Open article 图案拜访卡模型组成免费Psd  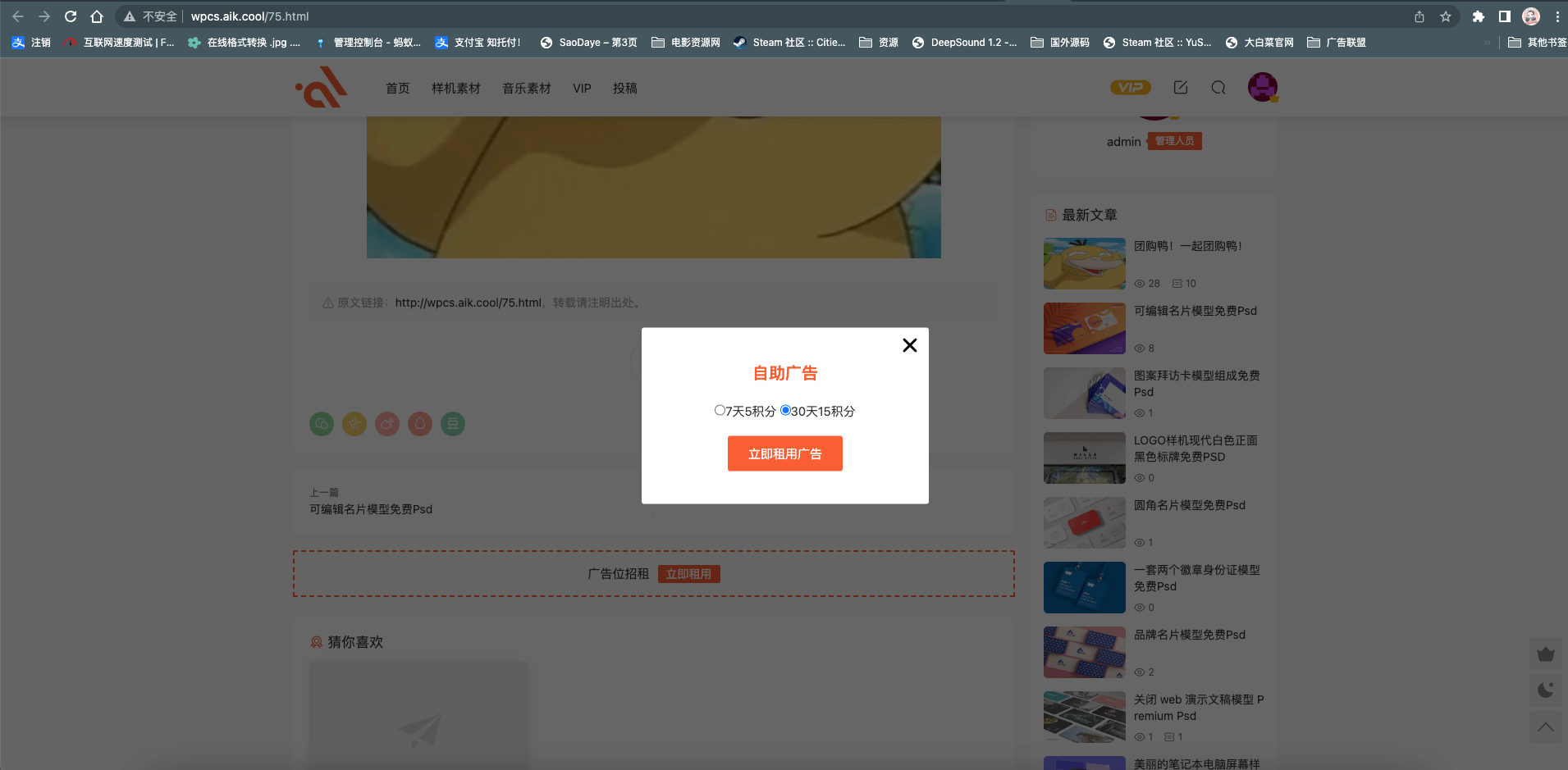pos(1197,384)
